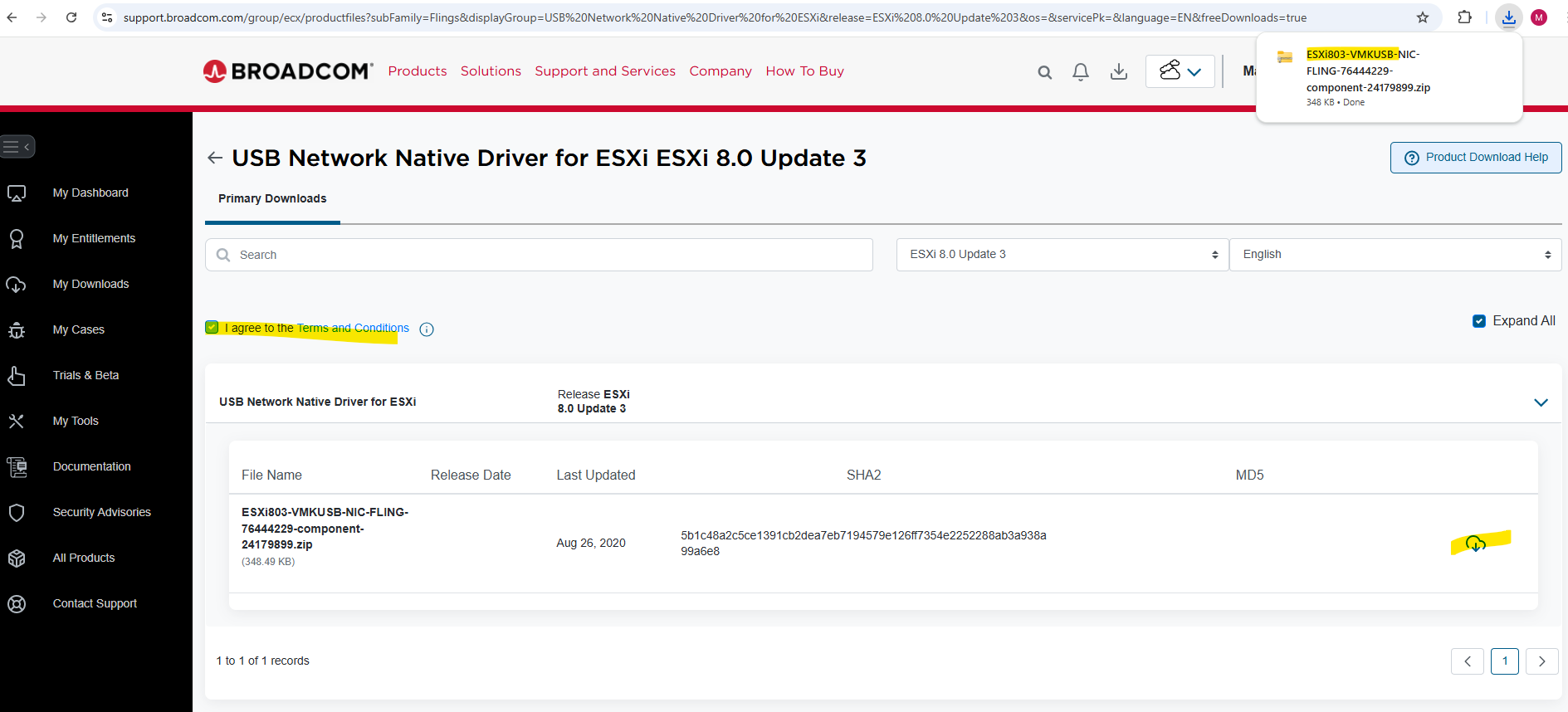Open Support and Services menu

pos(605,71)
